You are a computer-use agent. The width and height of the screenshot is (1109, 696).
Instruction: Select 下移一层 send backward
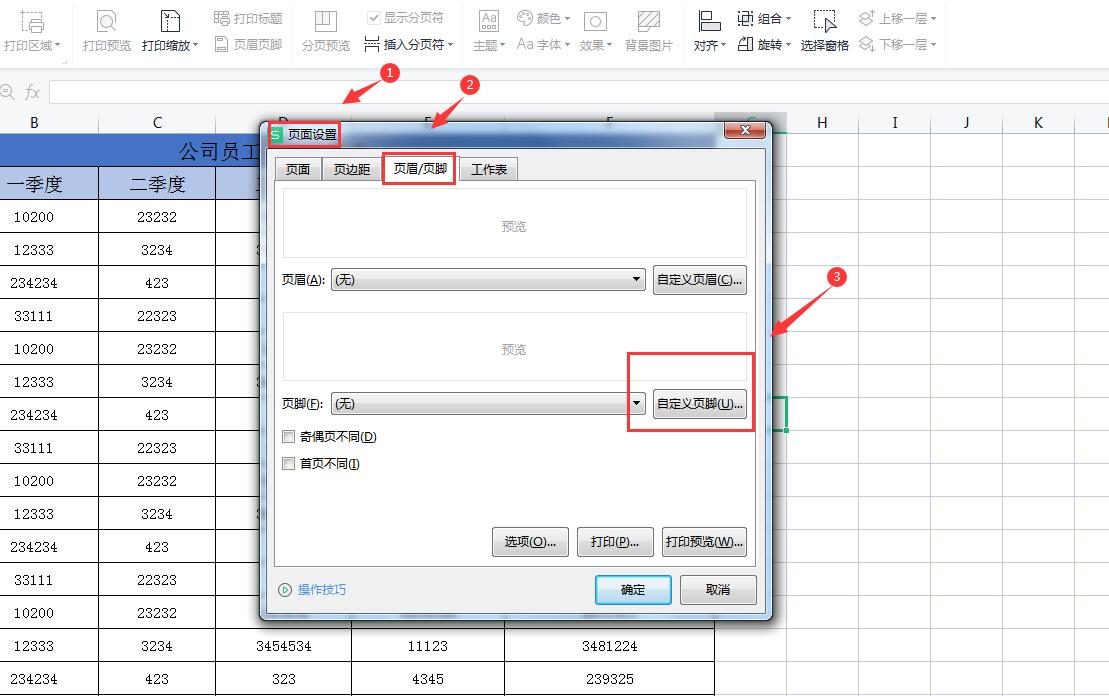898,45
